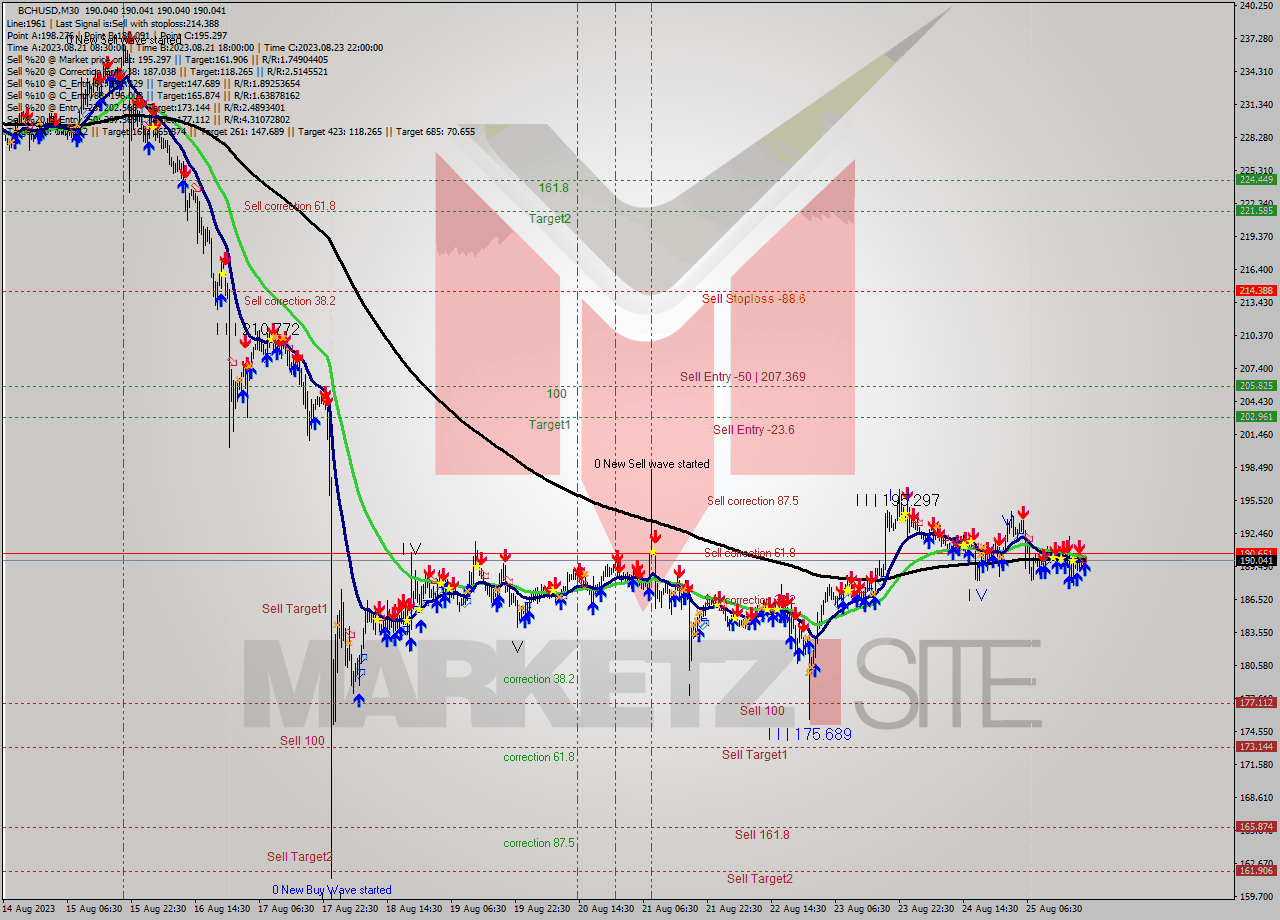Click the green 221.585 price tag
Viewport: 1280px width, 920px height.
1256,211
